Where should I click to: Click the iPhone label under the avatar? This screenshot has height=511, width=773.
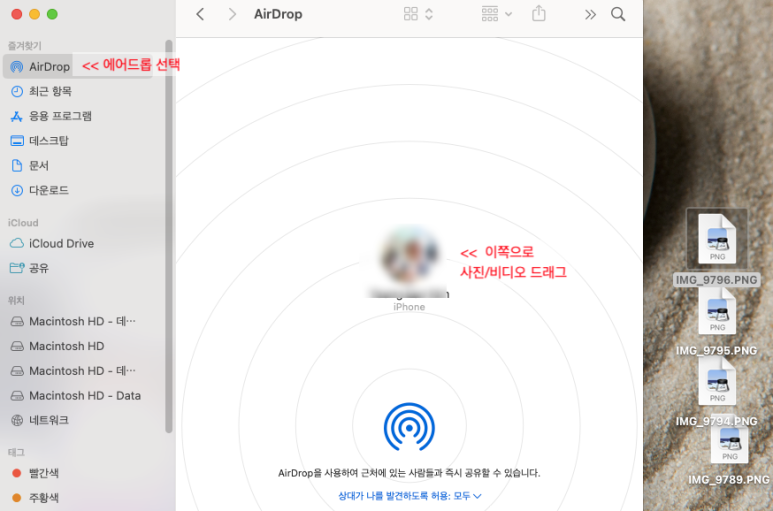click(x=409, y=307)
